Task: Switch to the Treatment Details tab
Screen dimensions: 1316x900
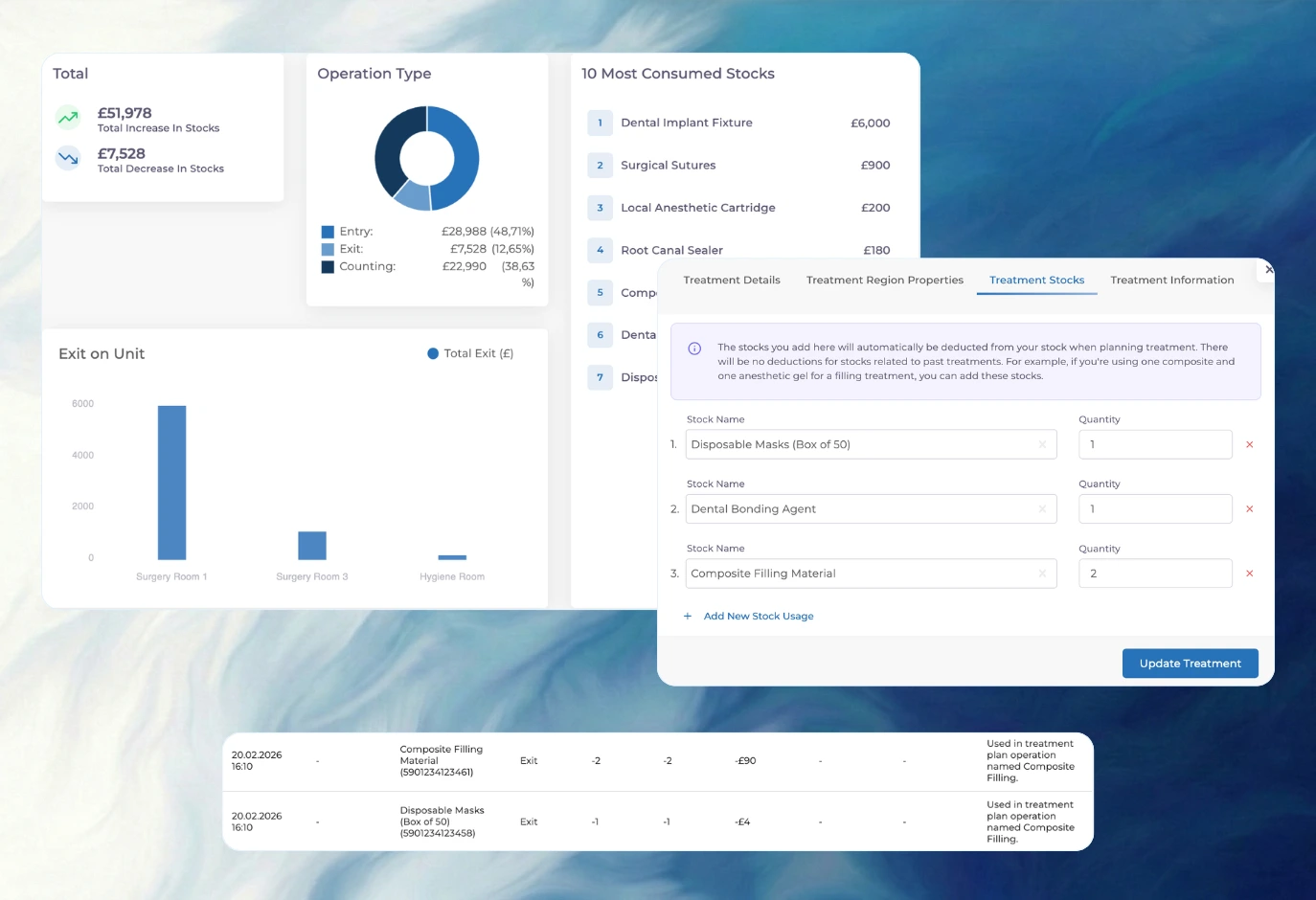Action: [732, 280]
